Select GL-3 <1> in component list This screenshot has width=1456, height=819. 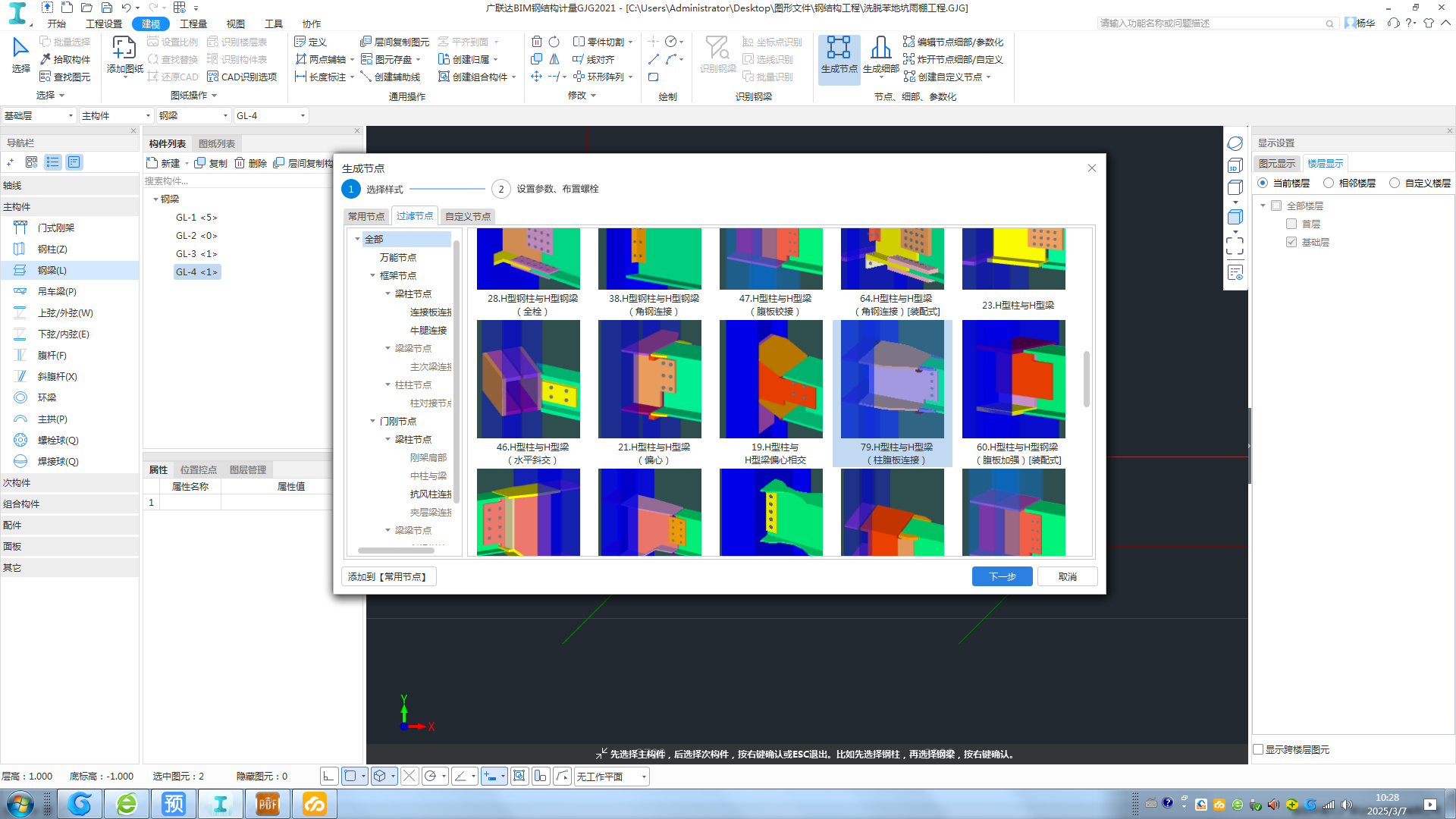196,254
